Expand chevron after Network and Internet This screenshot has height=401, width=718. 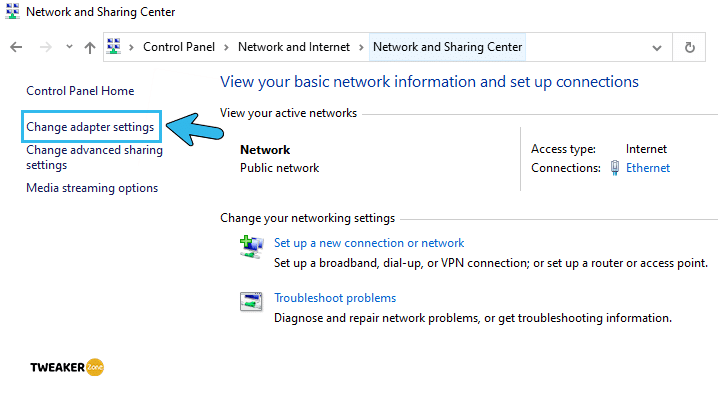[361, 47]
